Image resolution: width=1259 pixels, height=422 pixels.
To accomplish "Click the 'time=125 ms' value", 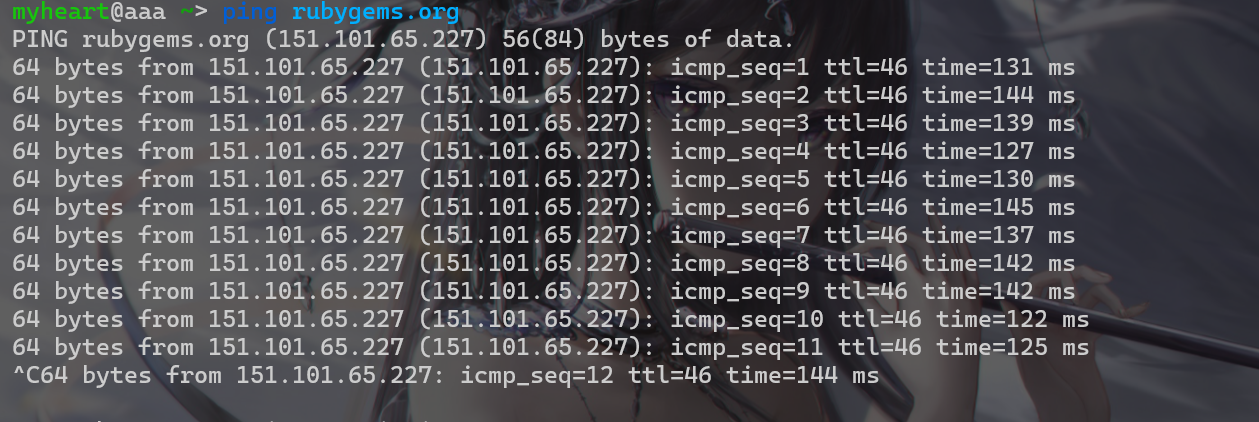I will coord(1012,348).
